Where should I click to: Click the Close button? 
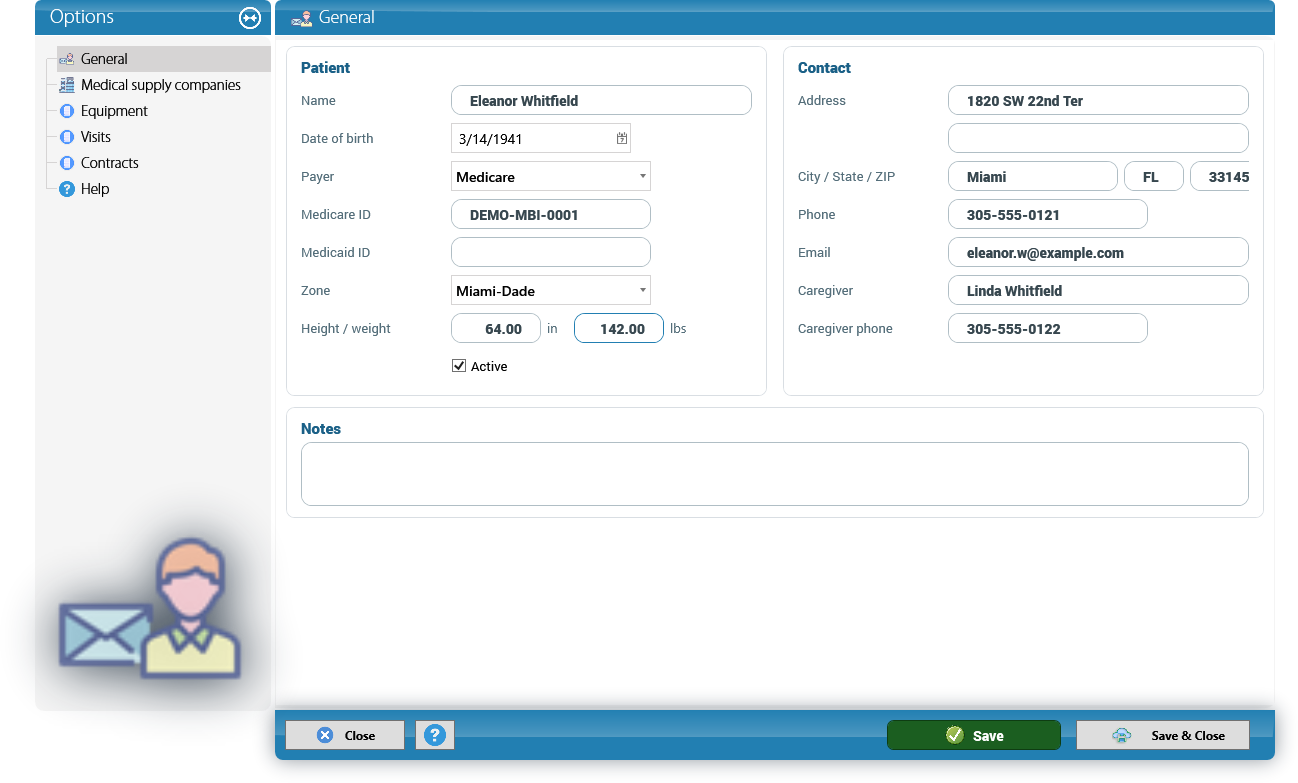point(345,735)
